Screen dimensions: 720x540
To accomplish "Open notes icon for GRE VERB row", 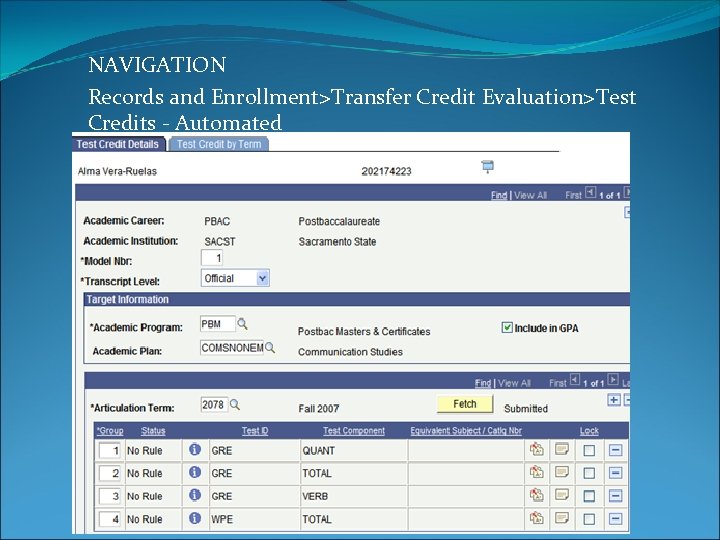I will 562,495.
